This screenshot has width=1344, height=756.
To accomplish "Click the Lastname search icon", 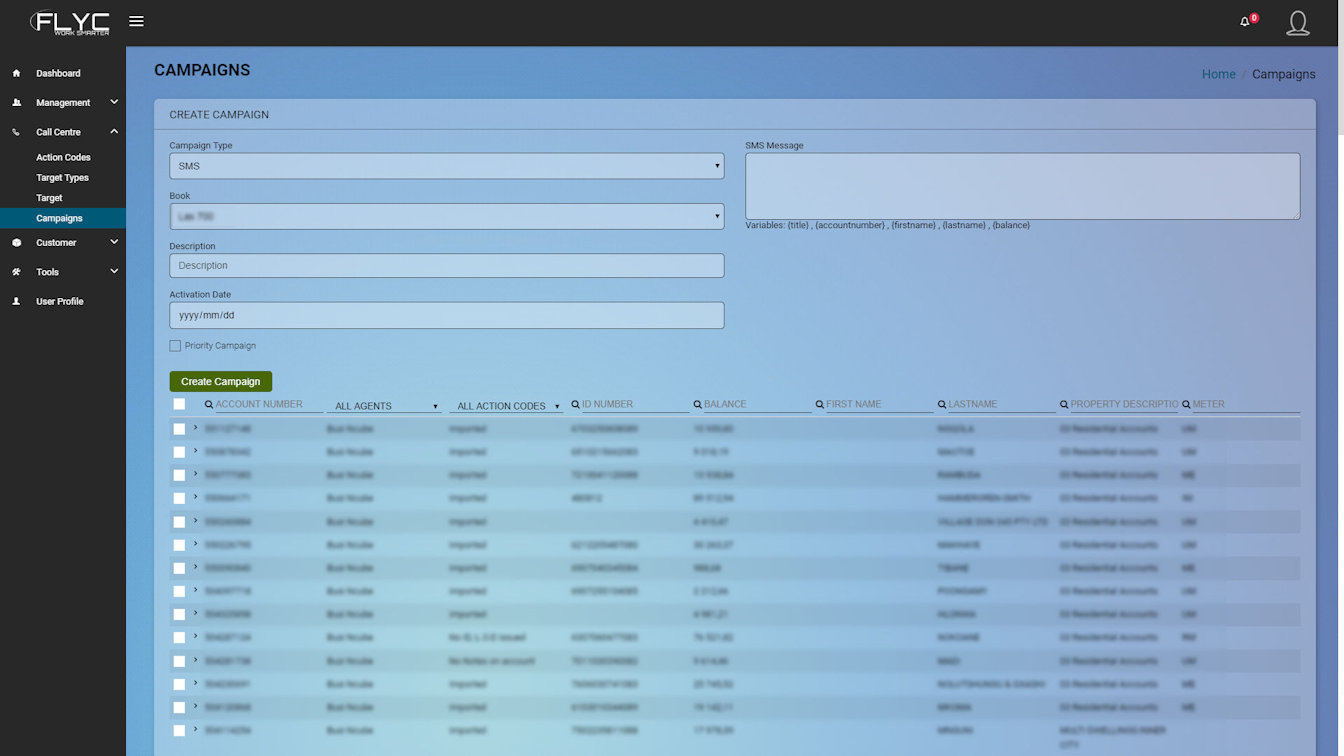I will [942, 404].
